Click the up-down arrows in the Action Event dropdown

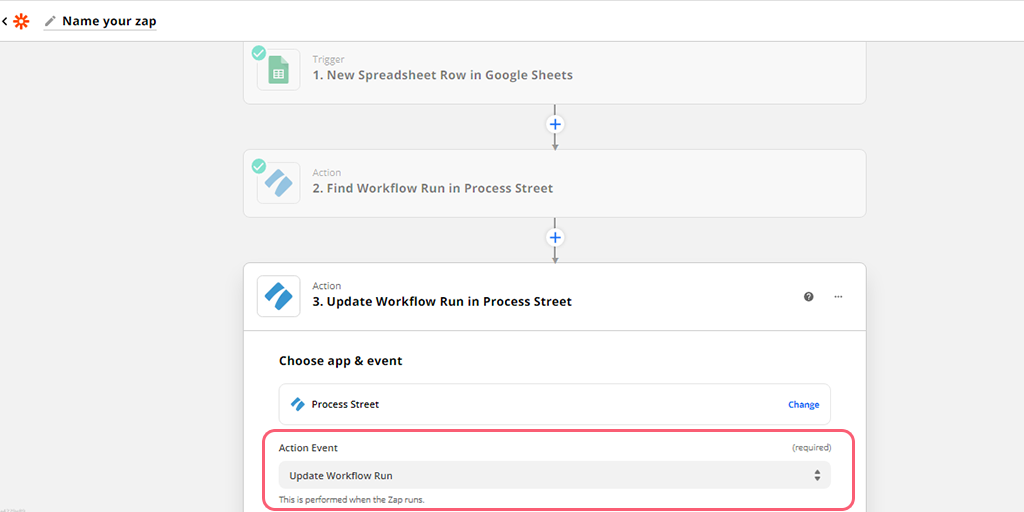(x=817, y=475)
